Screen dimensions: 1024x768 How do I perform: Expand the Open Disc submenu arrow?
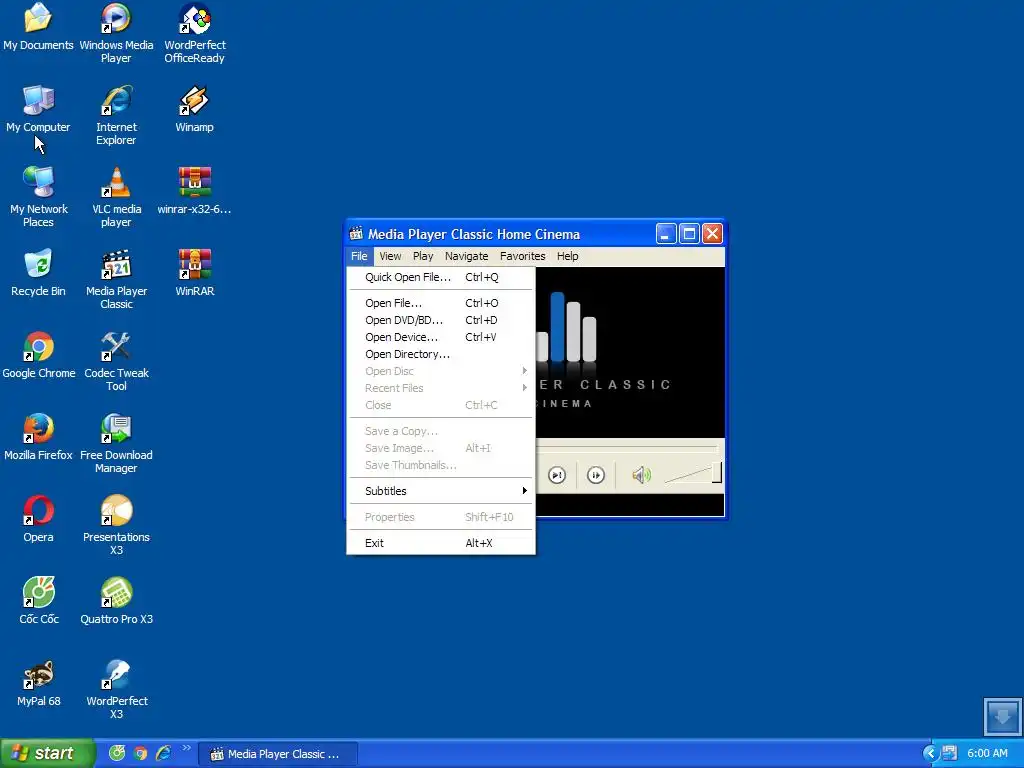tap(524, 371)
